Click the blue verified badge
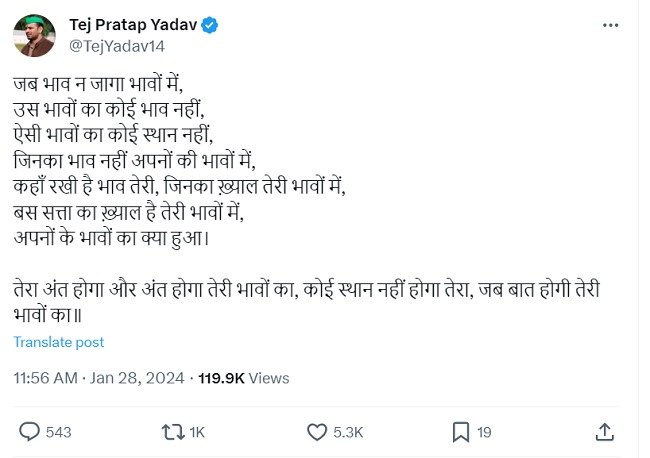This screenshot has width=650, height=458. 211,24
